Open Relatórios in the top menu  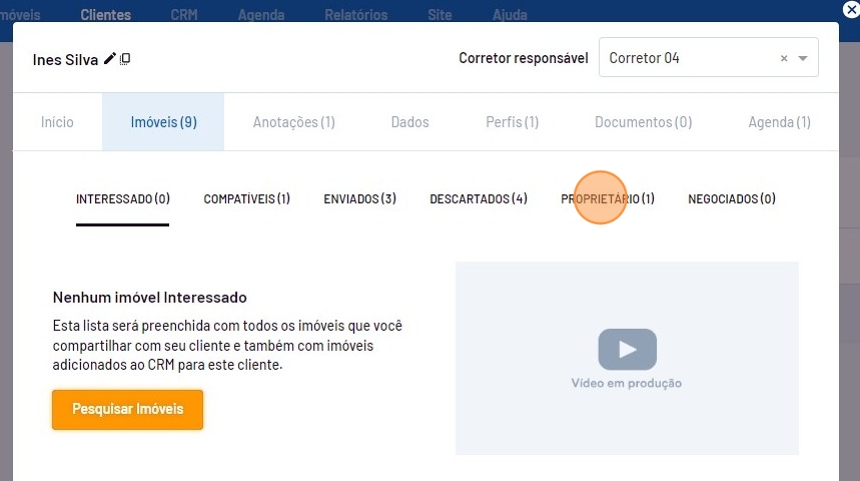356,15
